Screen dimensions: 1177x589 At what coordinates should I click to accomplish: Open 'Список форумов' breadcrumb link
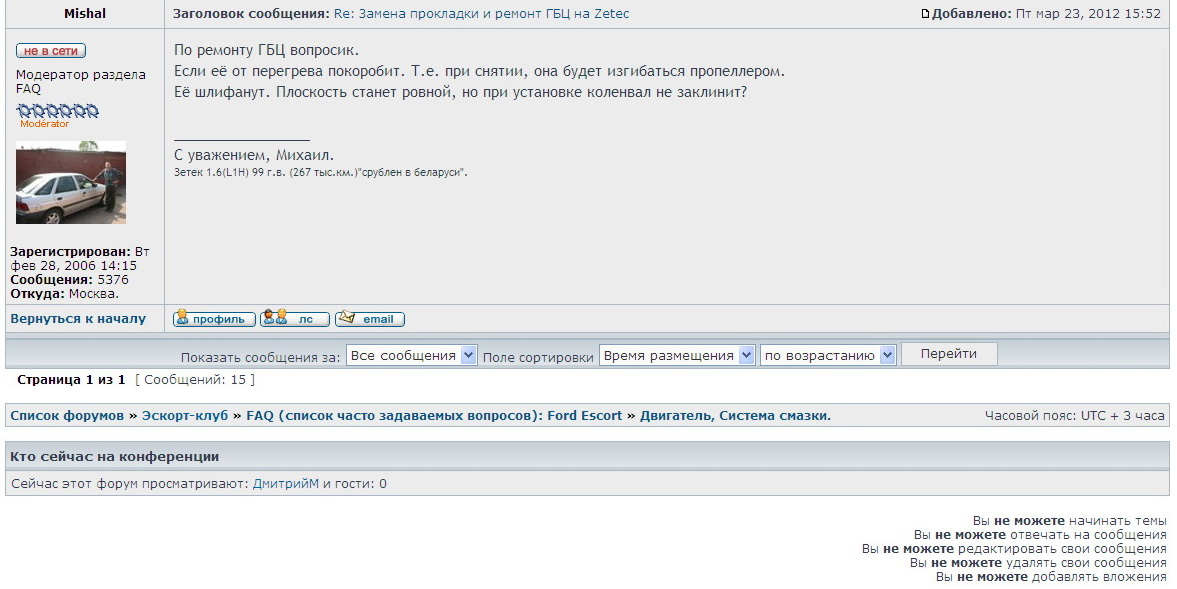(x=67, y=416)
